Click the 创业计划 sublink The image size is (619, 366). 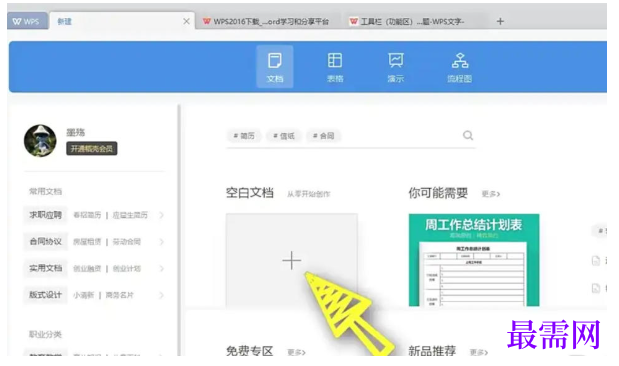tap(126, 268)
